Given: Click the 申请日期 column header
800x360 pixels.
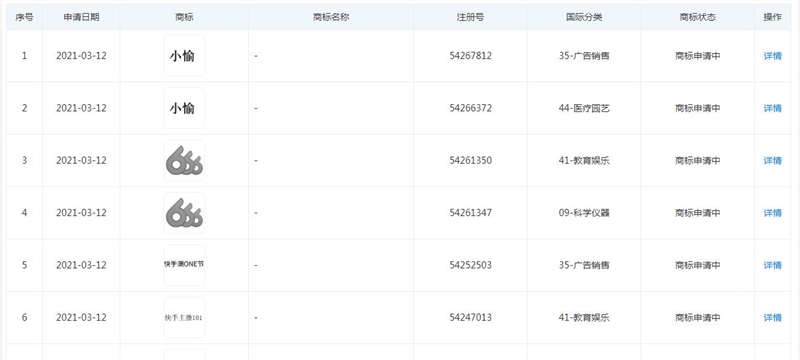Looking at the screenshot, I should 81,17.
